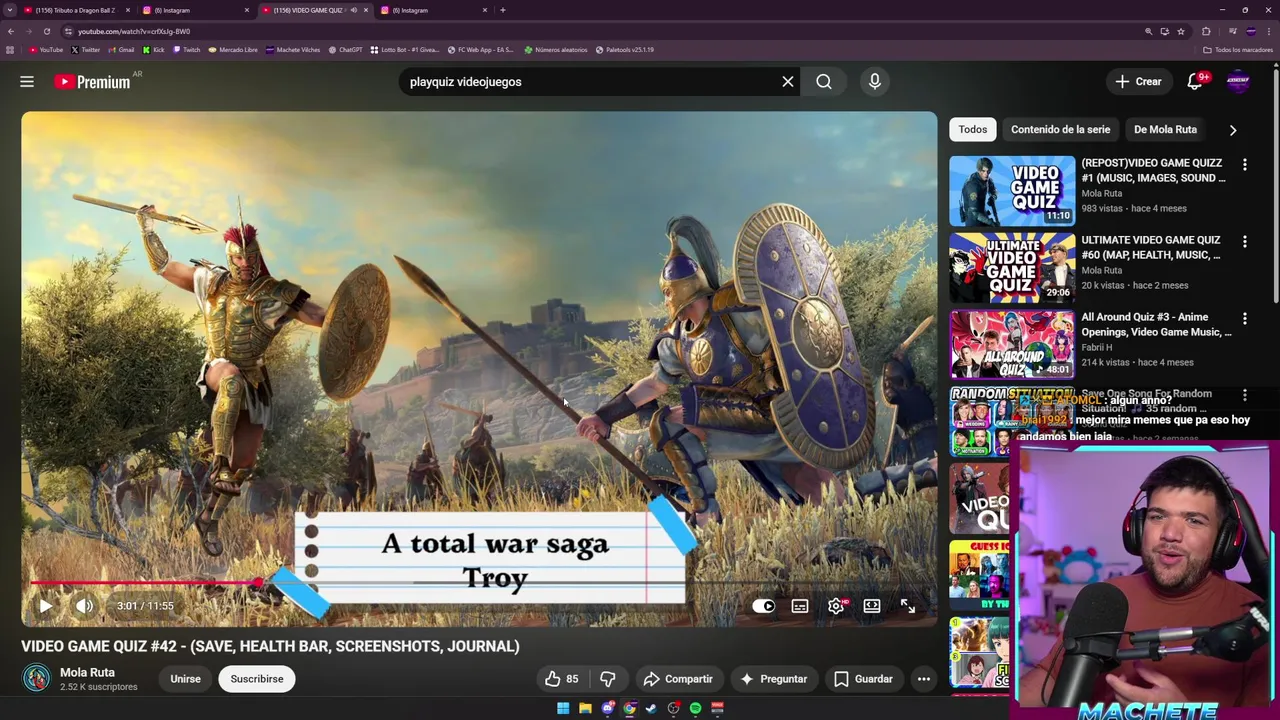Click the browser address bar URL
This screenshot has height=720, width=1280.
click(134, 31)
